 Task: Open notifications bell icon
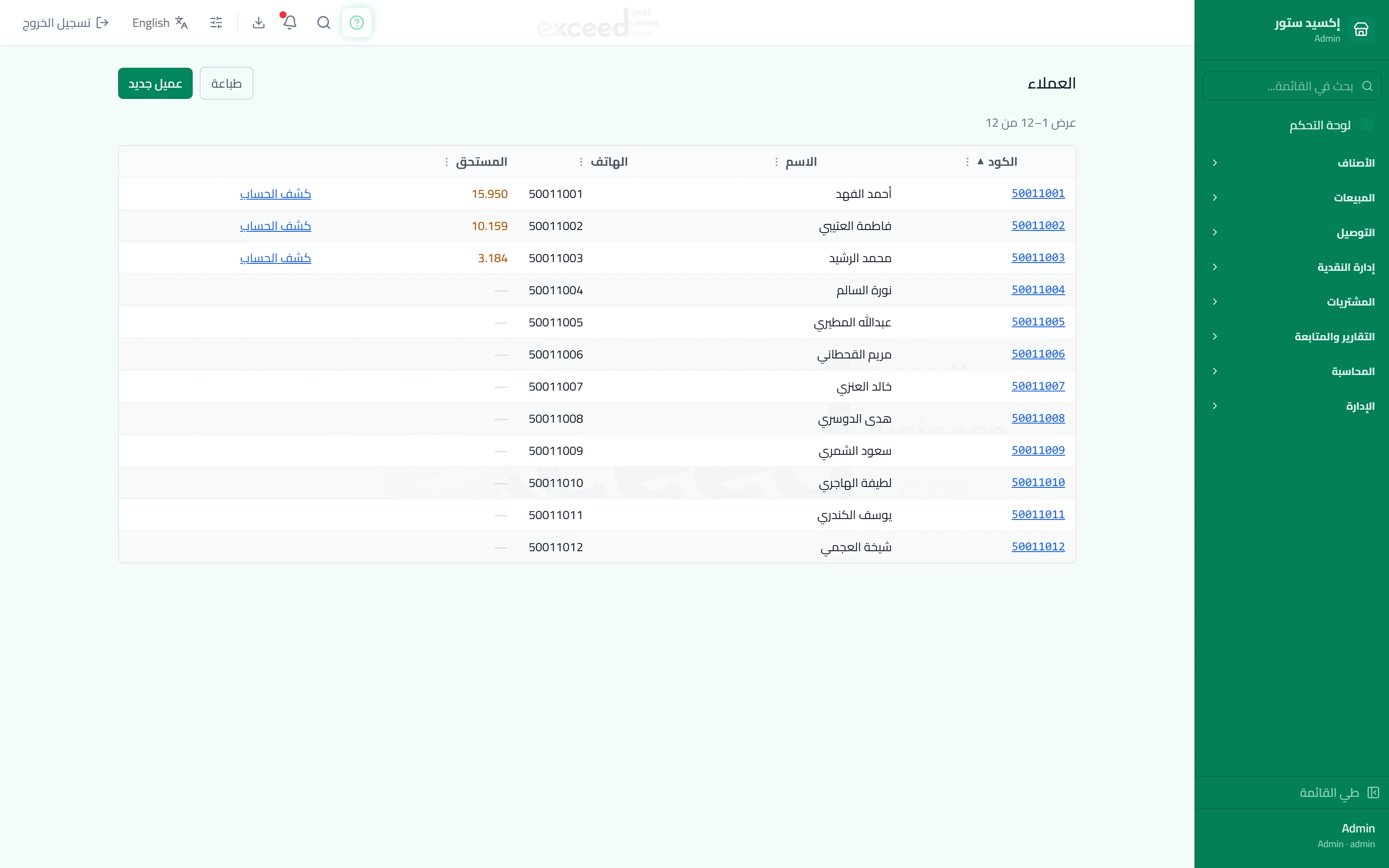pyautogui.click(x=290, y=23)
